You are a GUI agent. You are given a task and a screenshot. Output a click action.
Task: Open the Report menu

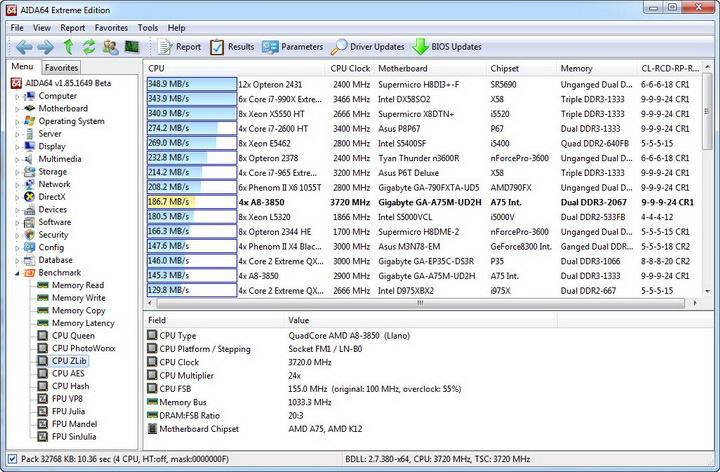tap(73, 28)
